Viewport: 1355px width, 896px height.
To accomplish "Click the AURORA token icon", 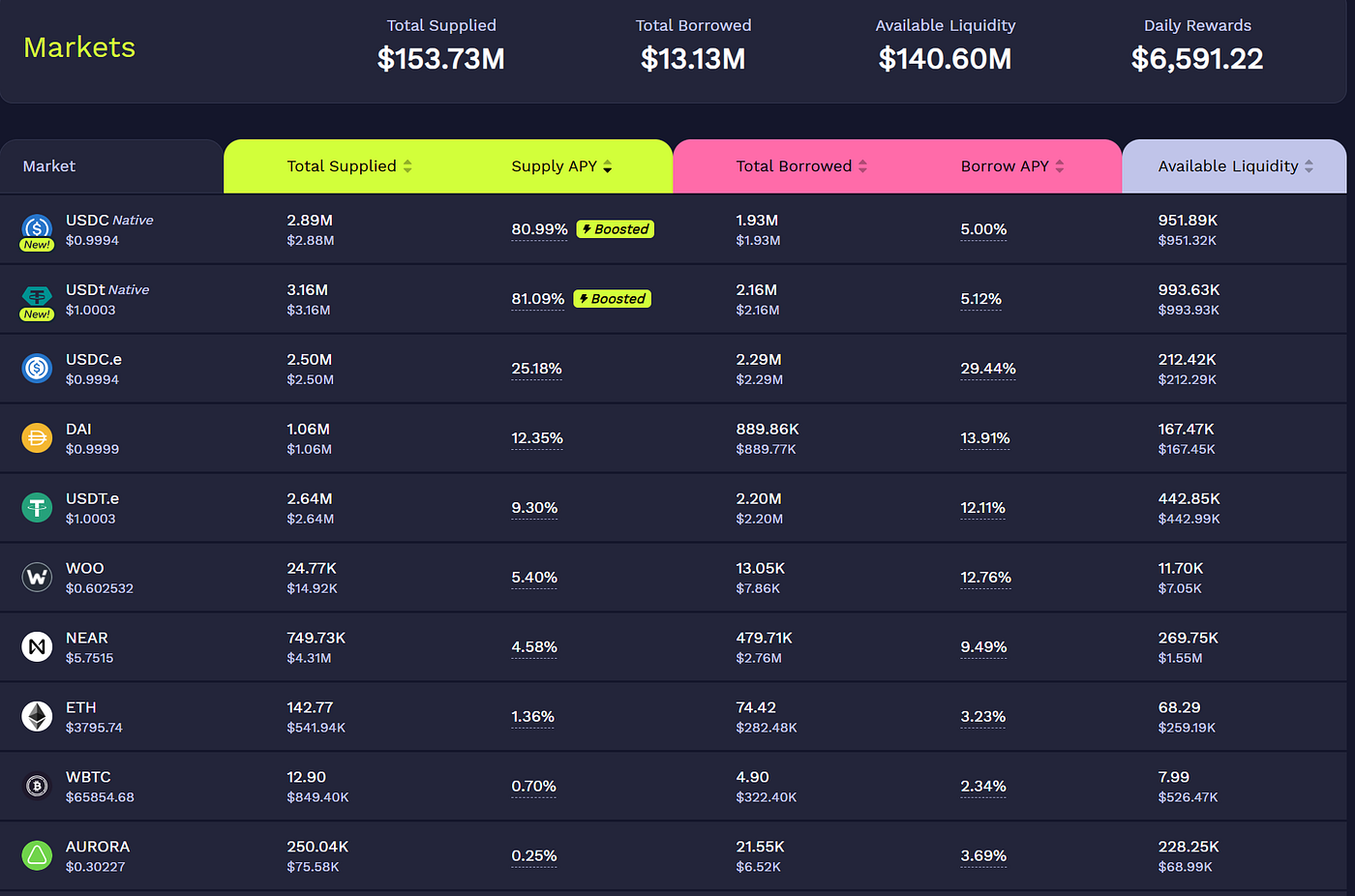I will click(x=37, y=855).
